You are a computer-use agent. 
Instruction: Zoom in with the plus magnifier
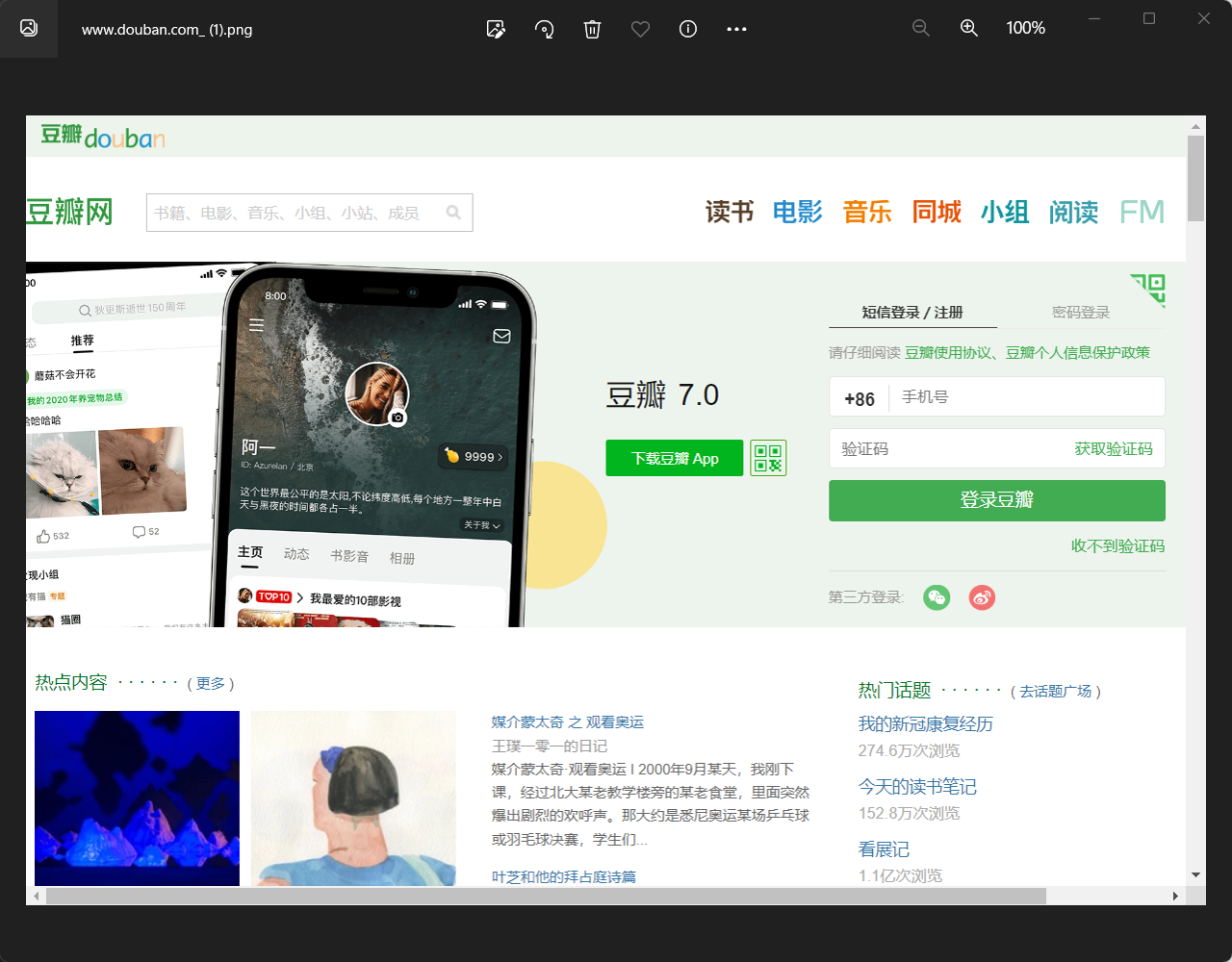click(969, 29)
